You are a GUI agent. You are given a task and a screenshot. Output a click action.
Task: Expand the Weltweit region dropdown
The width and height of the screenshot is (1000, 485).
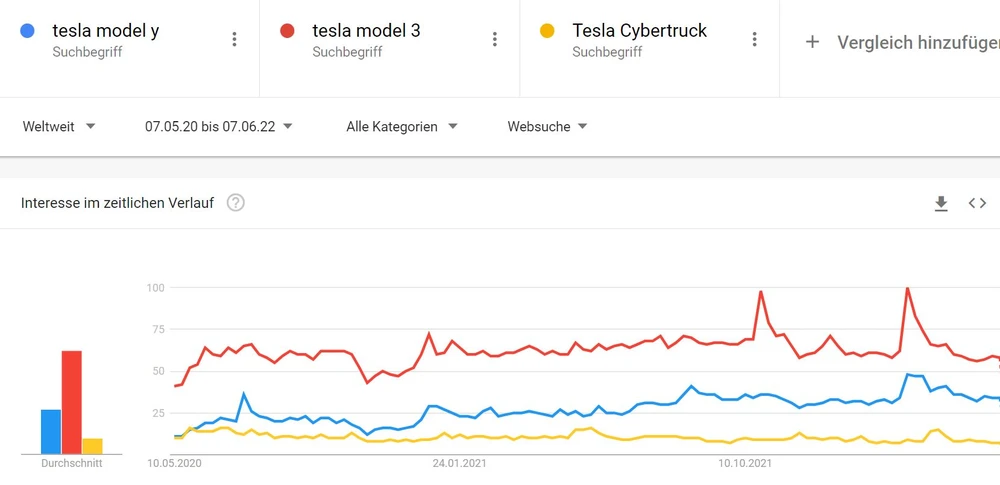tap(59, 127)
